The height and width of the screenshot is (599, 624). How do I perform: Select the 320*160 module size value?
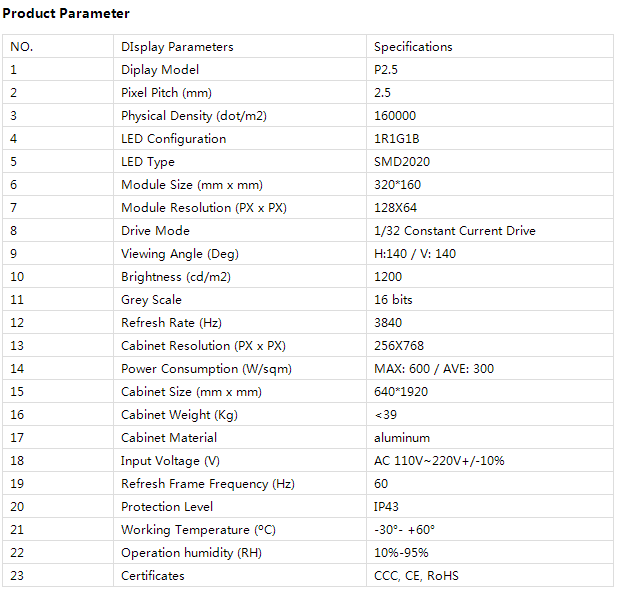coord(396,185)
